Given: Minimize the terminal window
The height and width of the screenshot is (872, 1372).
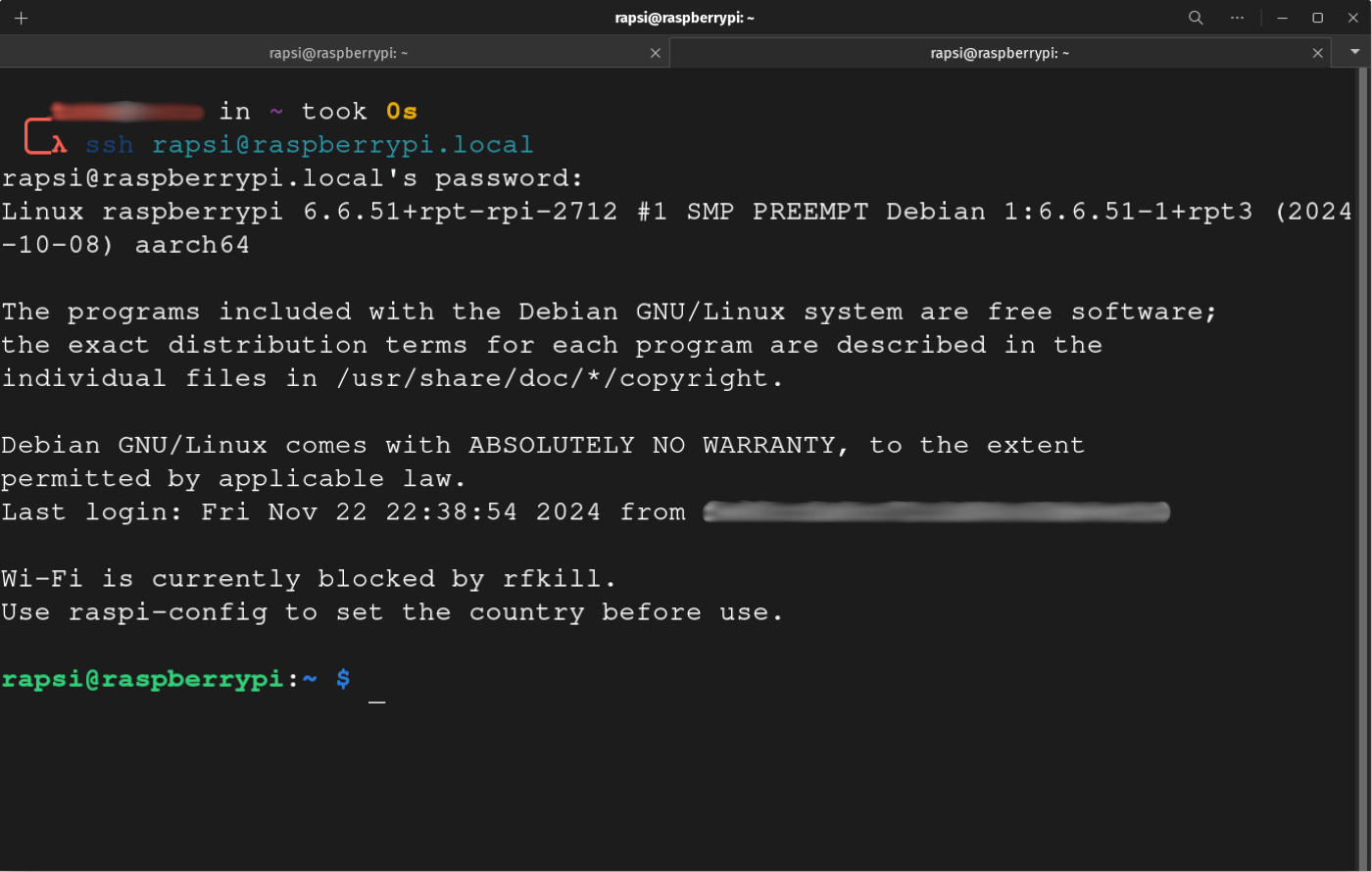Looking at the screenshot, I should [x=1282, y=18].
